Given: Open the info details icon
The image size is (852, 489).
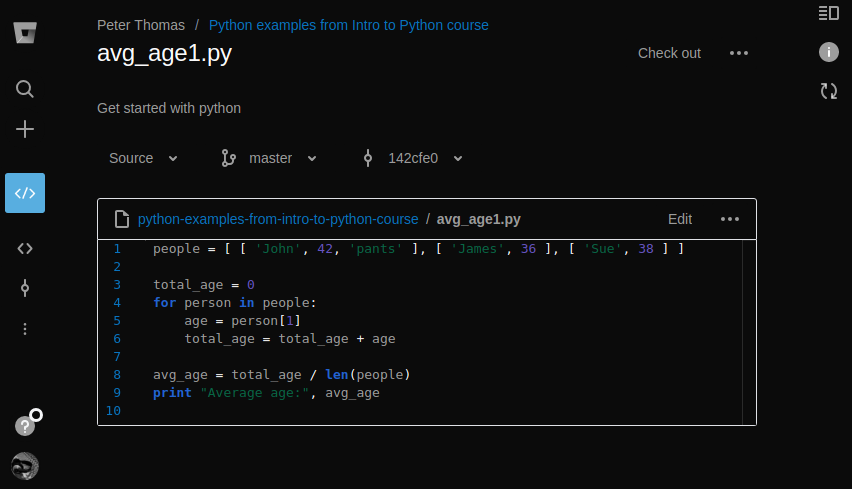Looking at the screenshot, I should 828,52.
